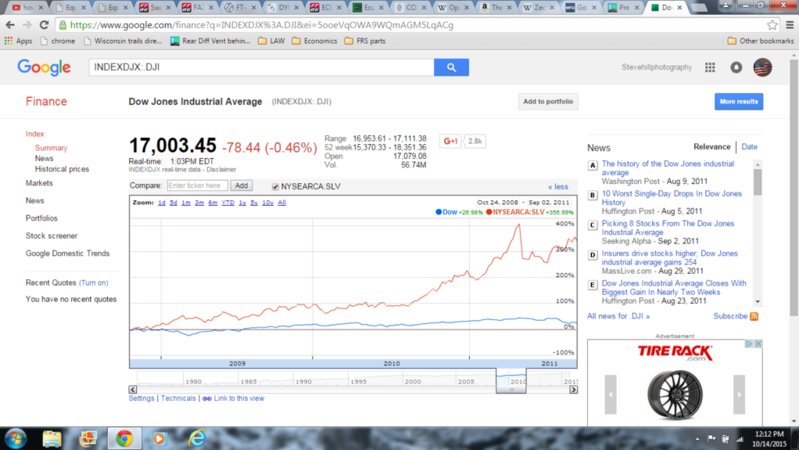The width and height of the screenshot is (799, 450).
Task: Click the compare ticker input field
Action: click(x=197, y=186)
